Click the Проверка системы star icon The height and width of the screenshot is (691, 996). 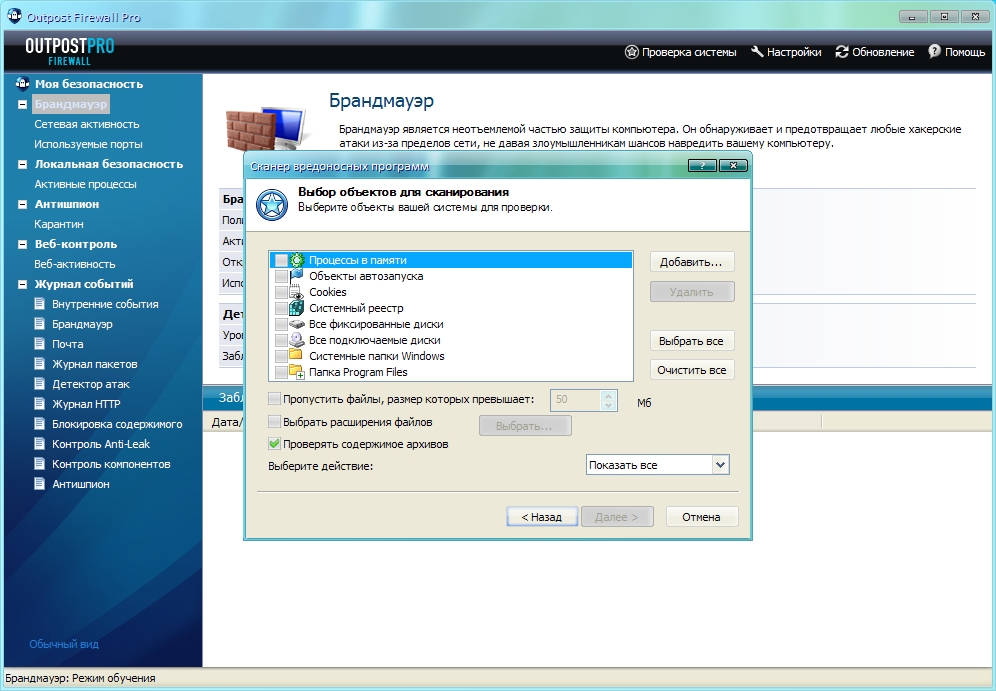[x=631, y=52]
